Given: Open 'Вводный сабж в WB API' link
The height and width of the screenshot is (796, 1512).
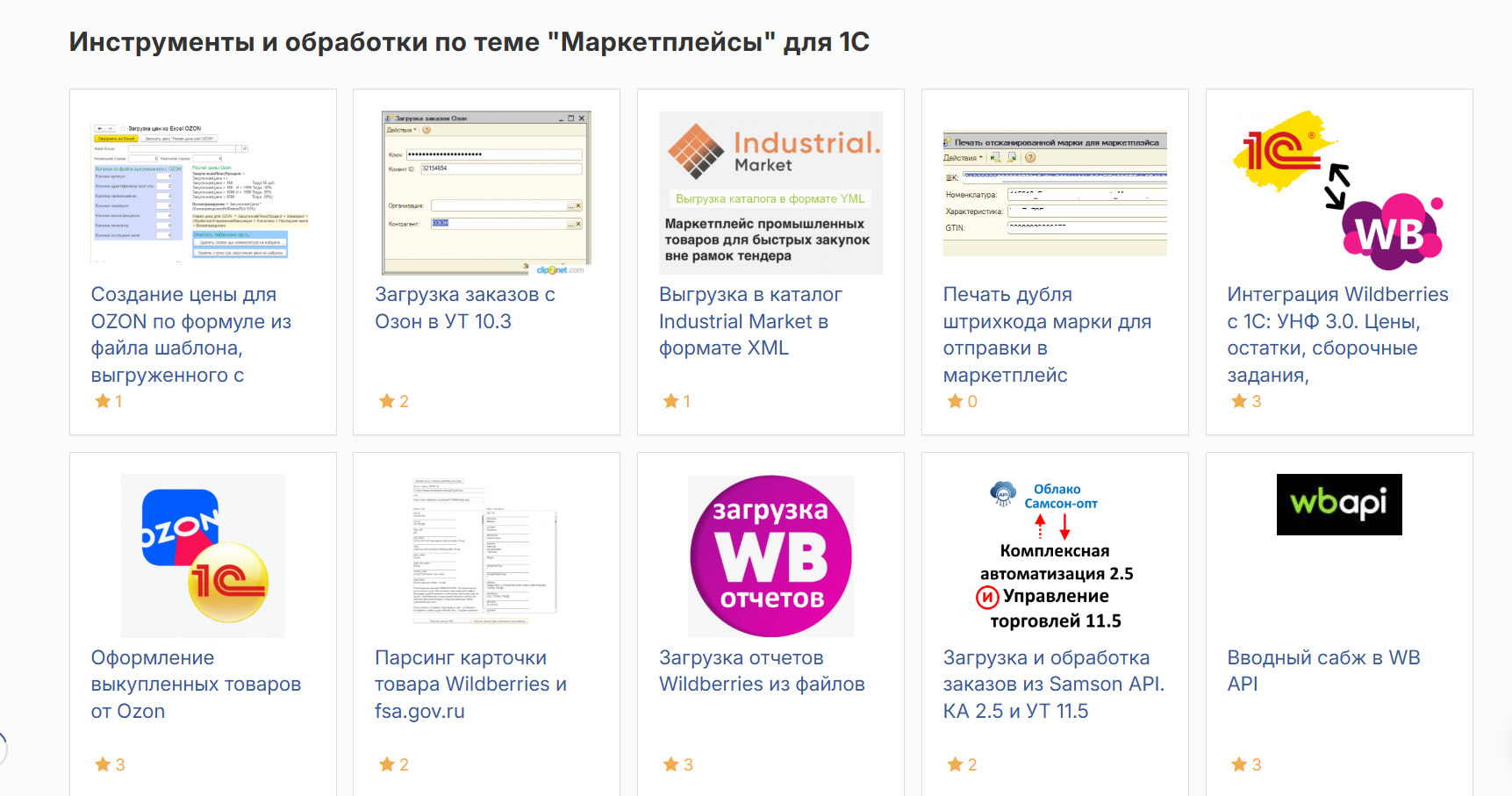Looking at the screenshot, I should pos(1323,671).
